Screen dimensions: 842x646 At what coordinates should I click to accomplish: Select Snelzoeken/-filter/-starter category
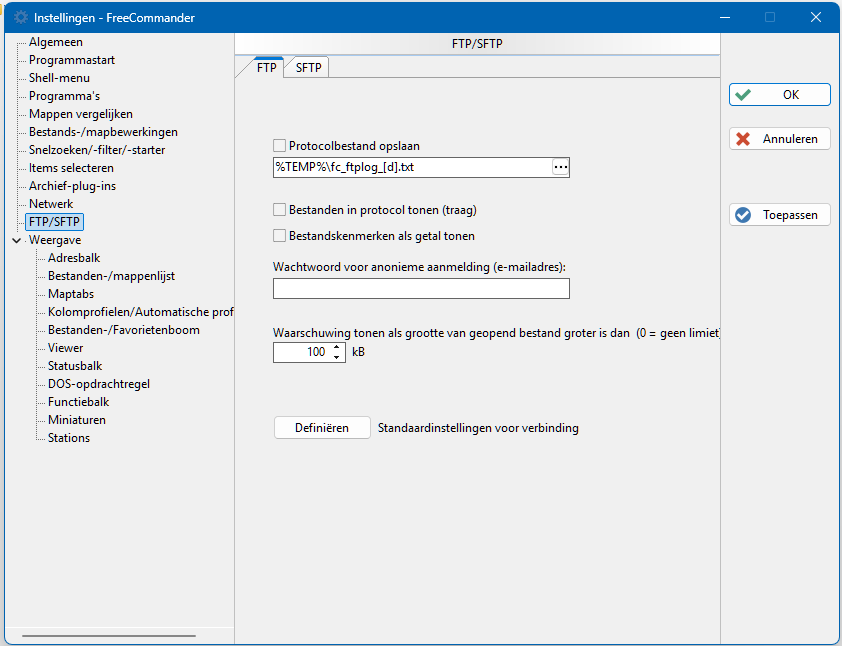tap(97, 150)
